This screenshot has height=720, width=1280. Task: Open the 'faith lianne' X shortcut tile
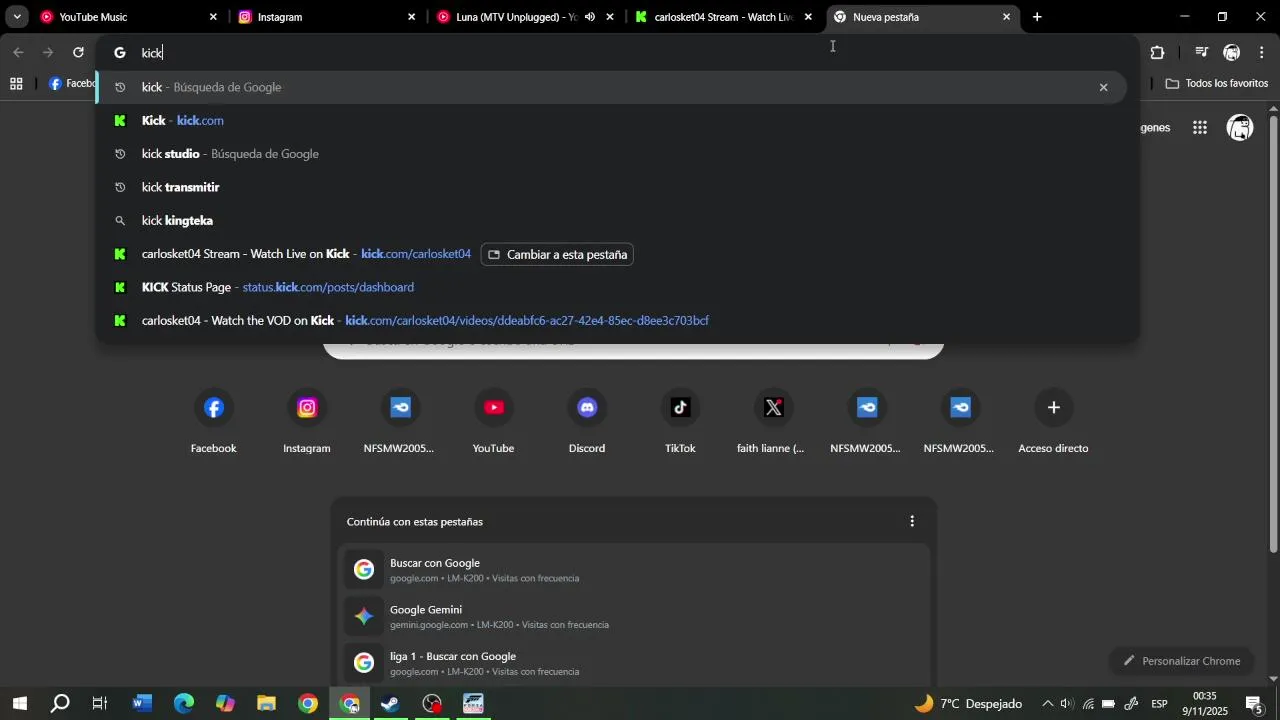(x=773, y=421)
